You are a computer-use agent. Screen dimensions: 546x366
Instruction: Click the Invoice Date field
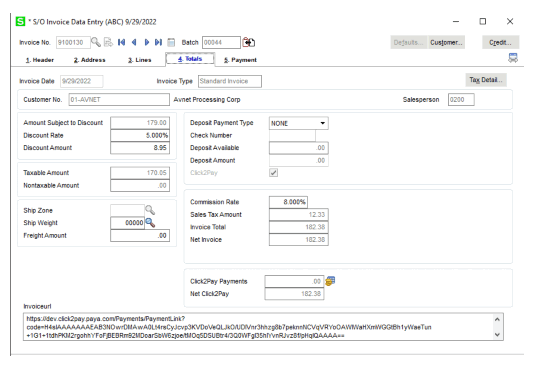pyautogui.click(x=81, y=81)
